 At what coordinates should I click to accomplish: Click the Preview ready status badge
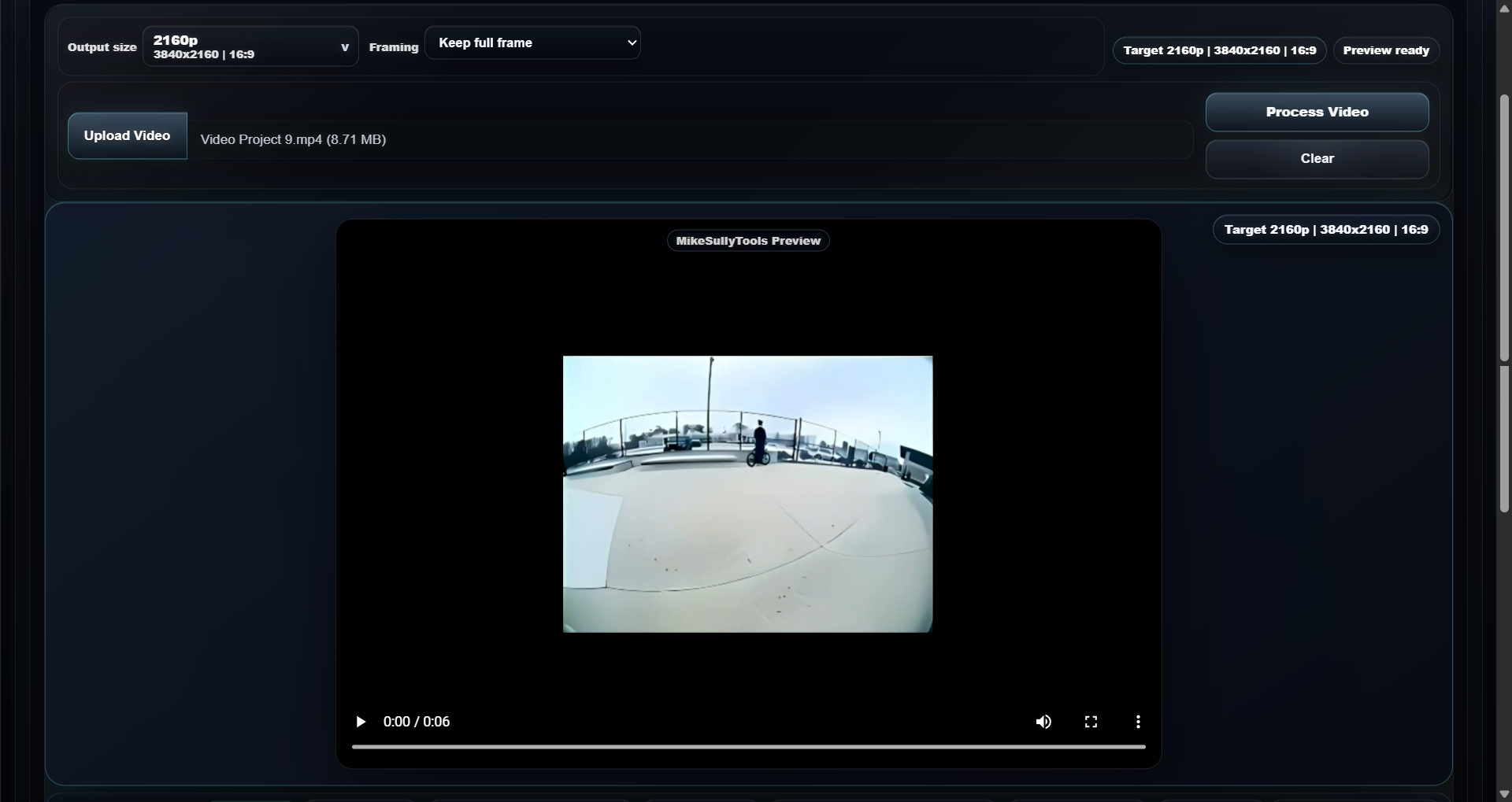click(x=1386, y=50)
